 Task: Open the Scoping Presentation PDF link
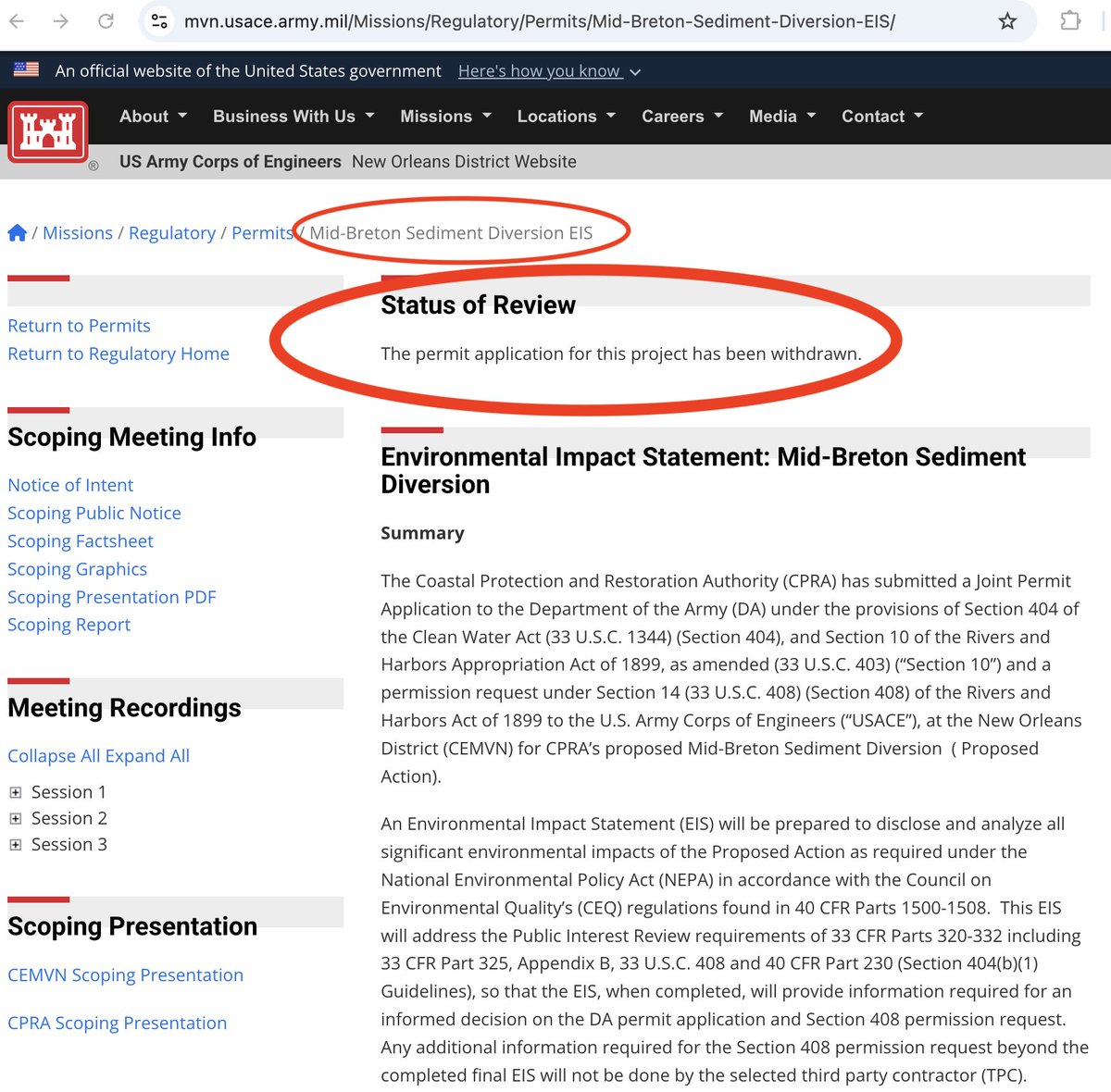click(112, 597)
